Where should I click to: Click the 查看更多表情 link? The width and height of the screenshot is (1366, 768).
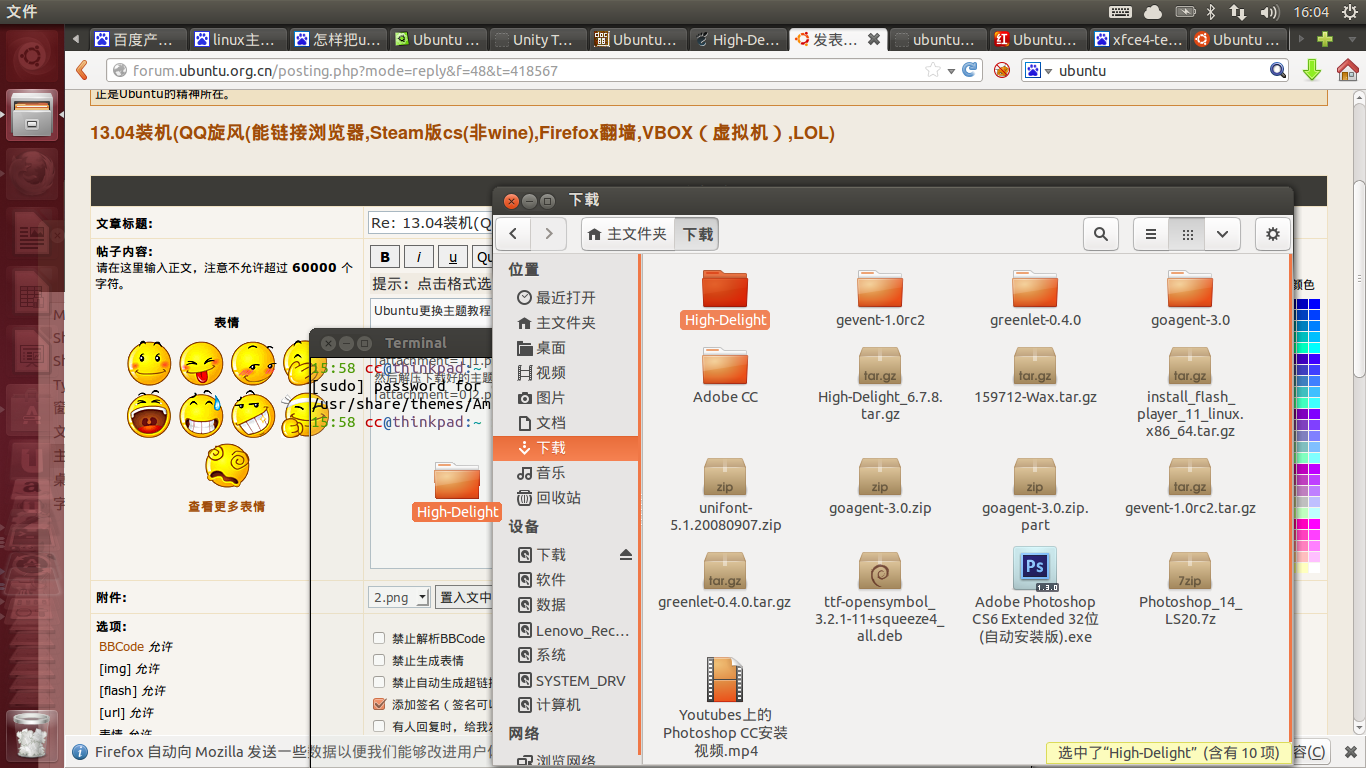(x=227, y=507)
